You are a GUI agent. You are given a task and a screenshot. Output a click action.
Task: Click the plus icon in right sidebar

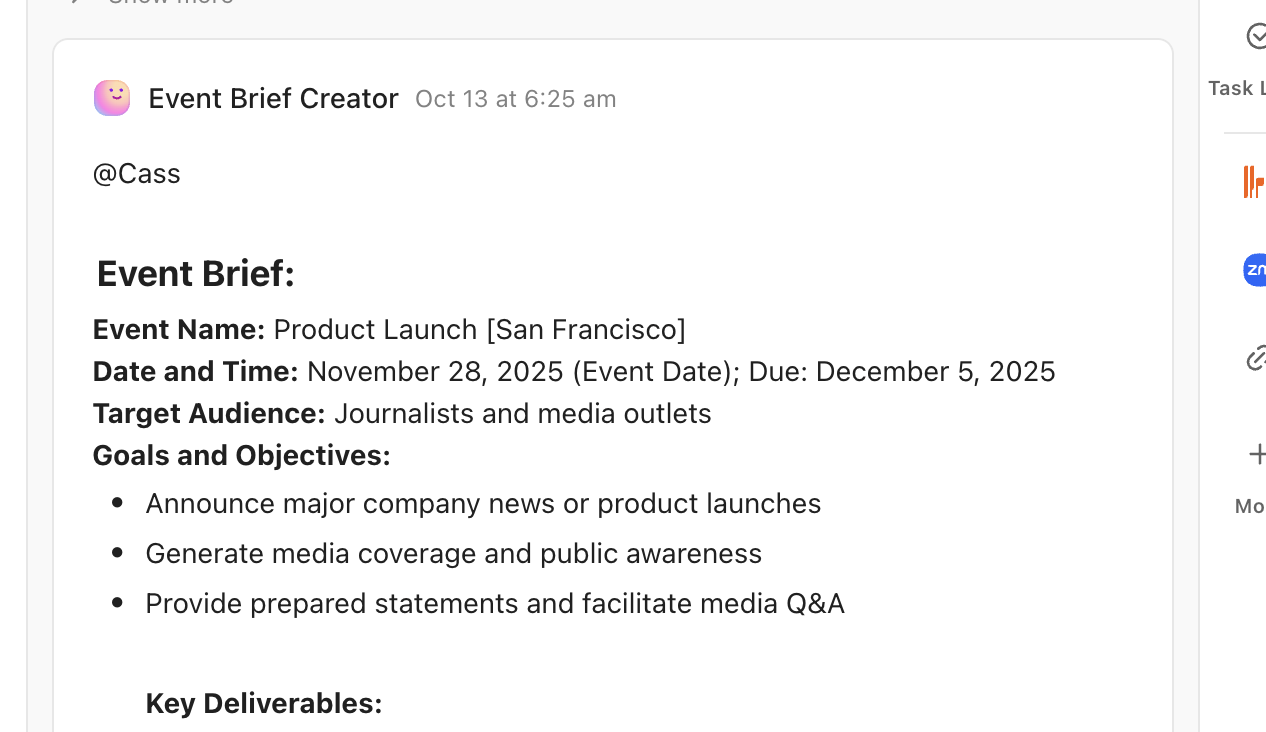point(1257,454)
